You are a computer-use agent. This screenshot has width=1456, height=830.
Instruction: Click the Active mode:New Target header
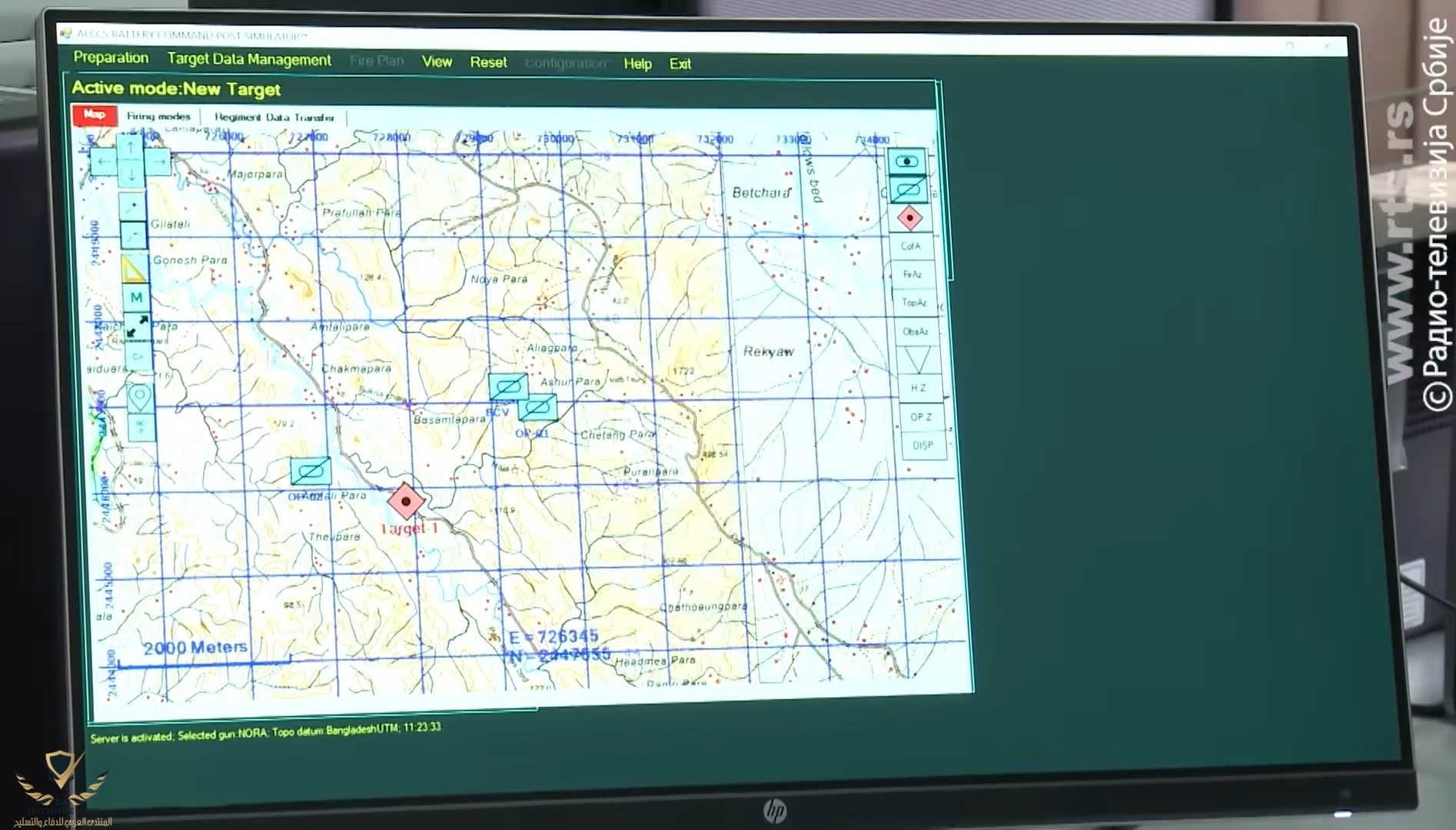(x=176, y=88)
